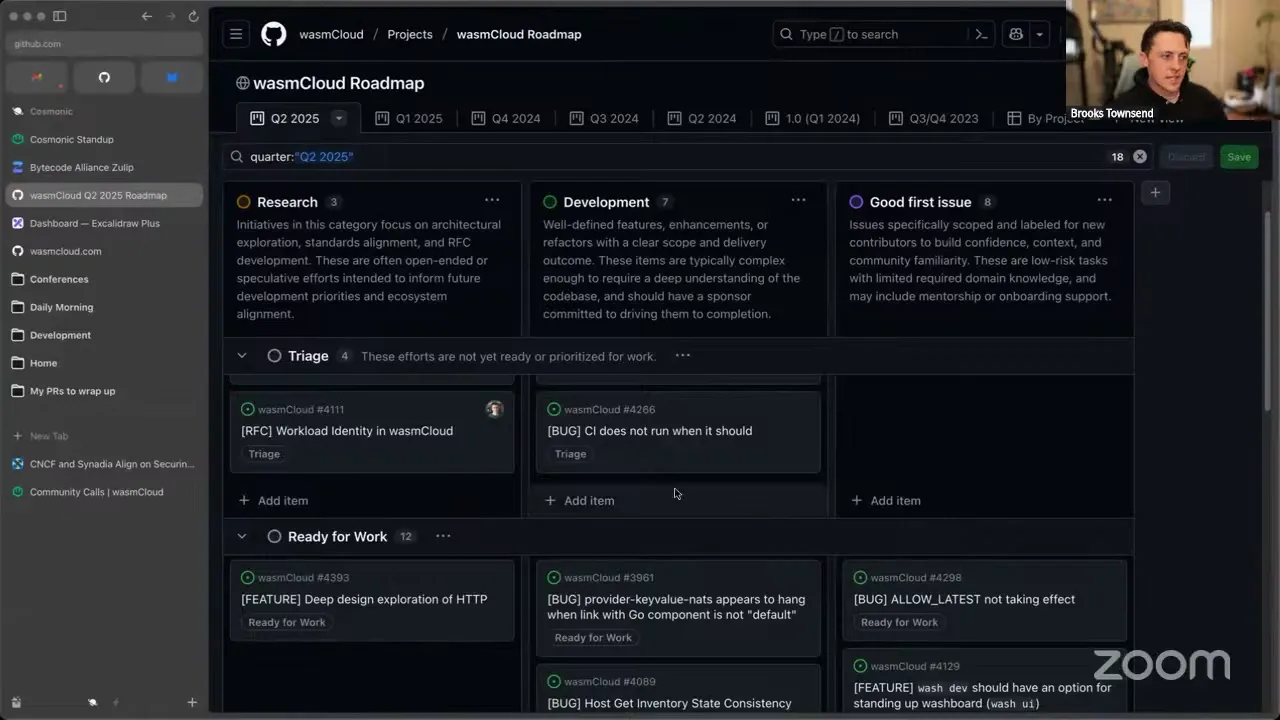The width and height of the screenshot is (1280, 720).
Task: Click open-issue status icon on #4393
Action: tap(248, 578)
